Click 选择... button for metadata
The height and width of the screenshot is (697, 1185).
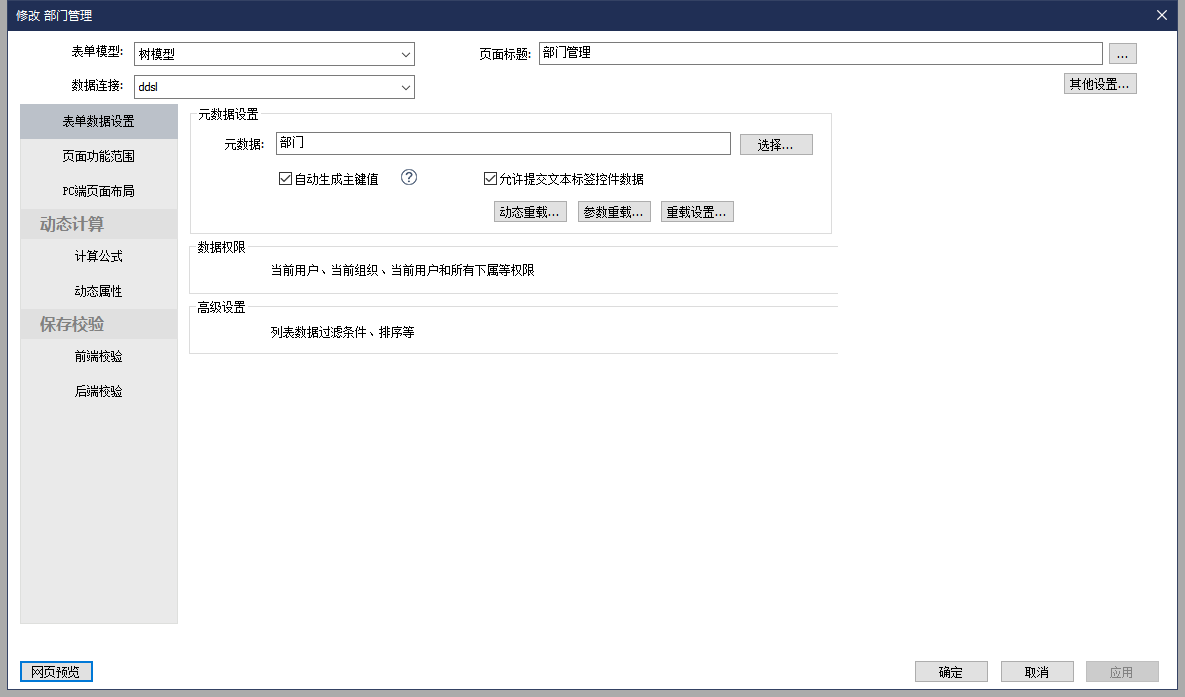pos(776,145)
